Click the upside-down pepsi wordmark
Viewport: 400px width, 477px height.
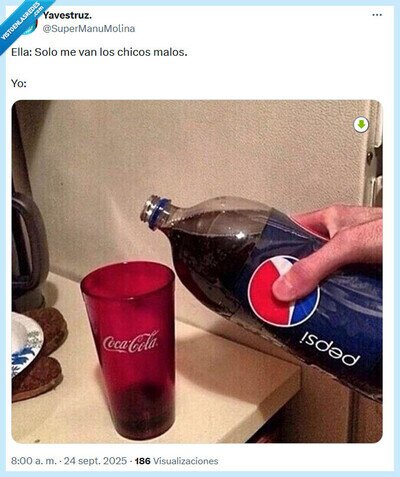click(330, 349)
